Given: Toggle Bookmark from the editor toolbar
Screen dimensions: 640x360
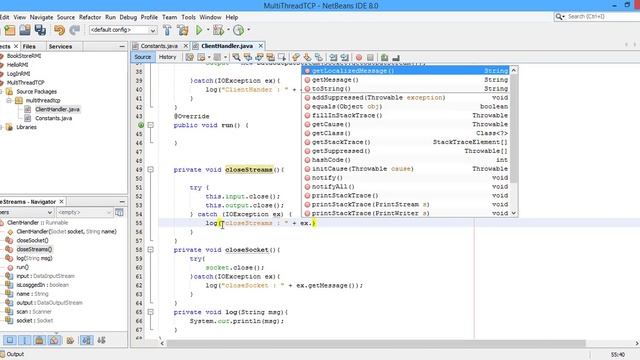Looking at the screenshot, I should pos(319,57).
